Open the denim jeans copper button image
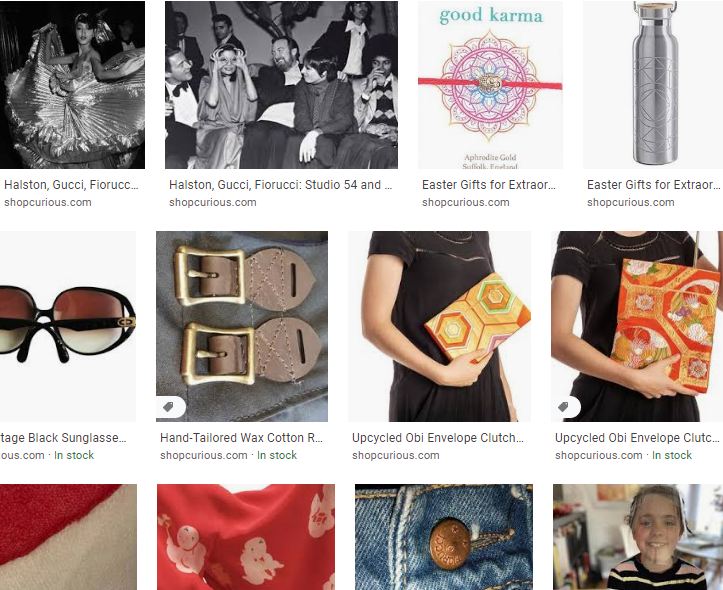The height and width of the screenshot is (590, 723). pos(444,537)
